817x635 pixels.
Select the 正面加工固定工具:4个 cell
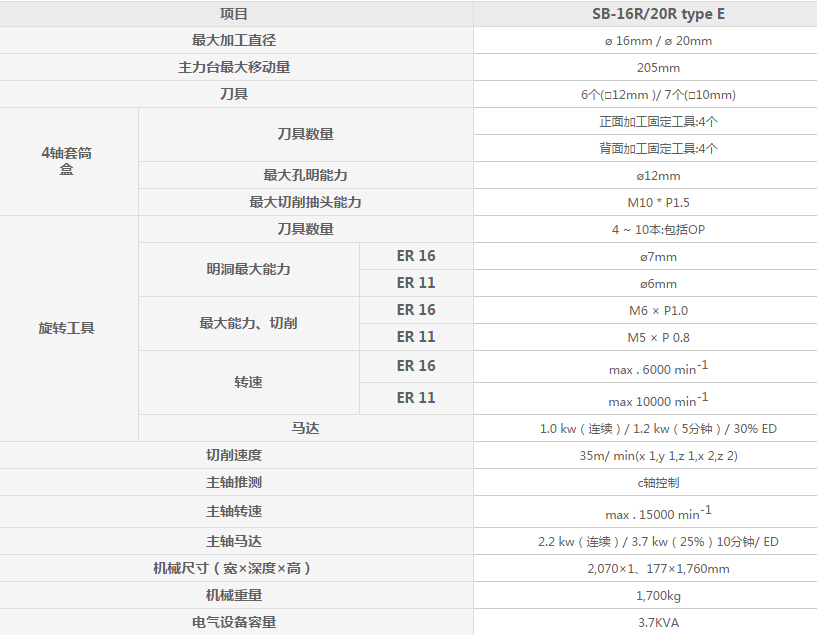coord(644,121)
